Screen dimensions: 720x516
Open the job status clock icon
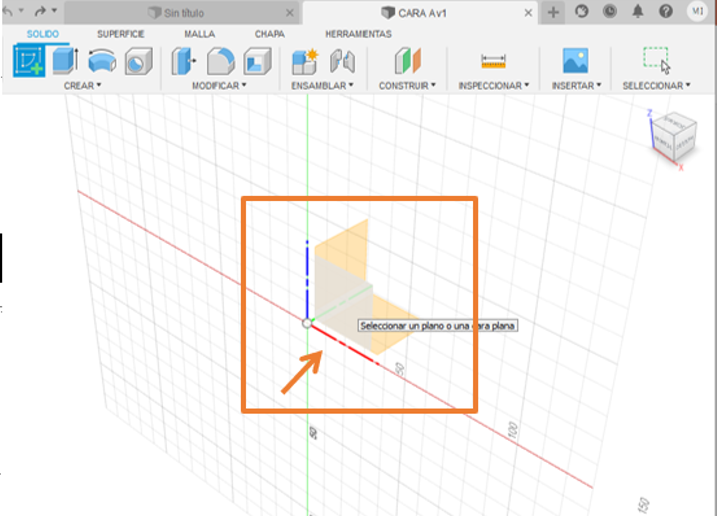tap(610, 11)
